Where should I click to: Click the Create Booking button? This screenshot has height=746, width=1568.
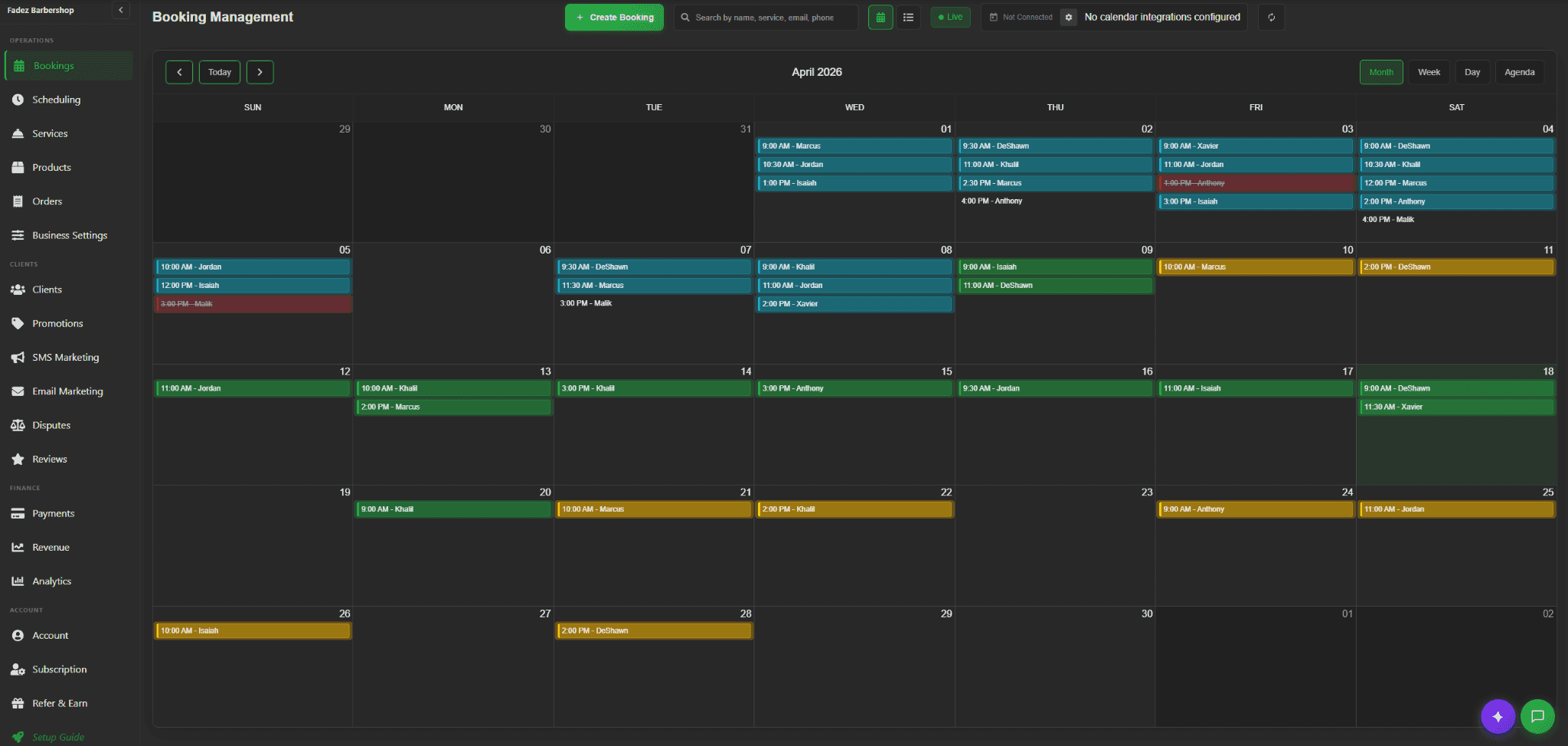point(614,18)
